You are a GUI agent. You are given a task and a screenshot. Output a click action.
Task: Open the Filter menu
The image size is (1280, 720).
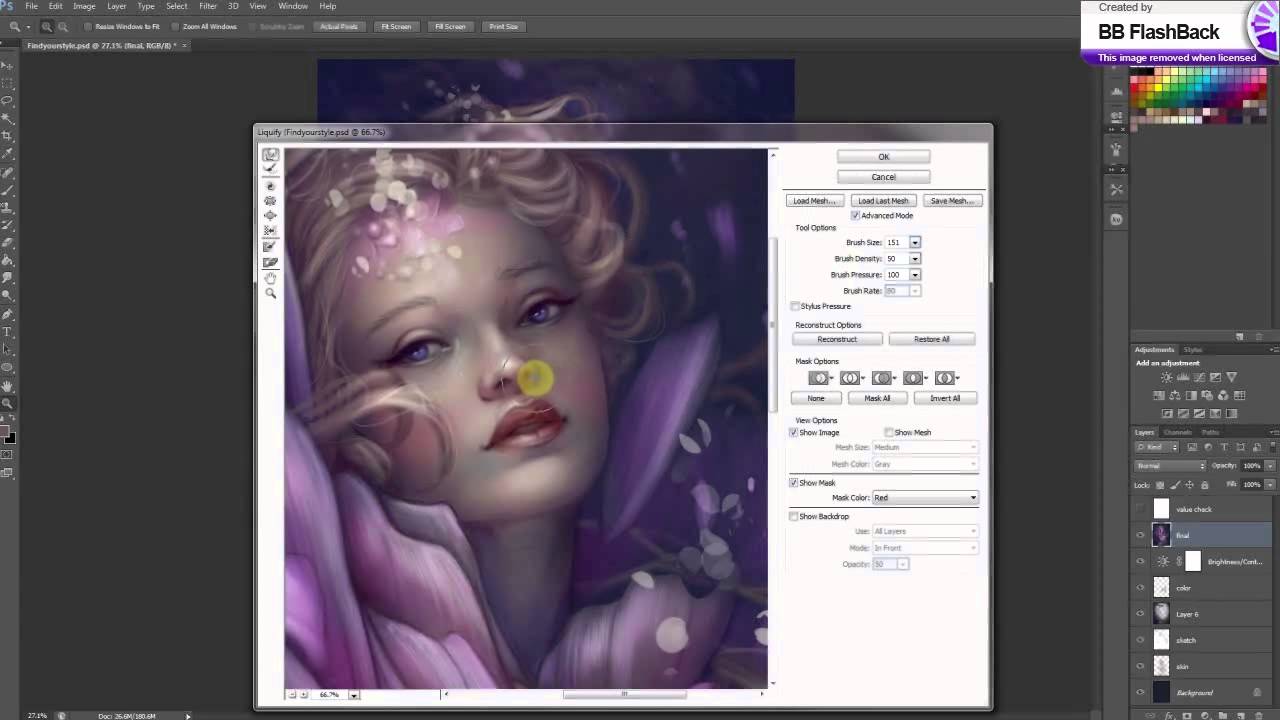208,6
